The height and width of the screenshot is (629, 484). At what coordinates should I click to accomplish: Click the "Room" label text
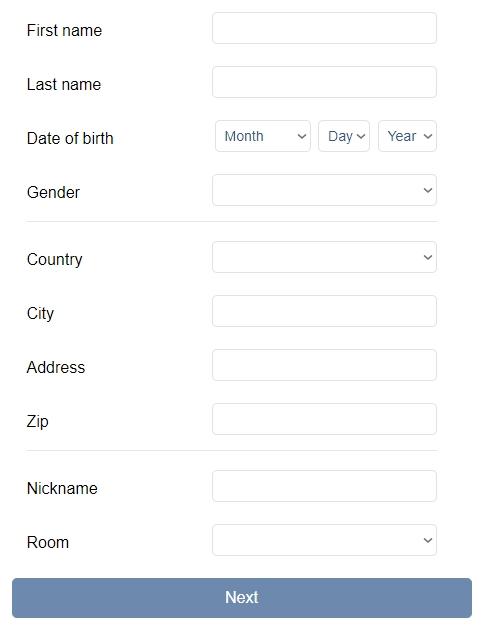48,542
